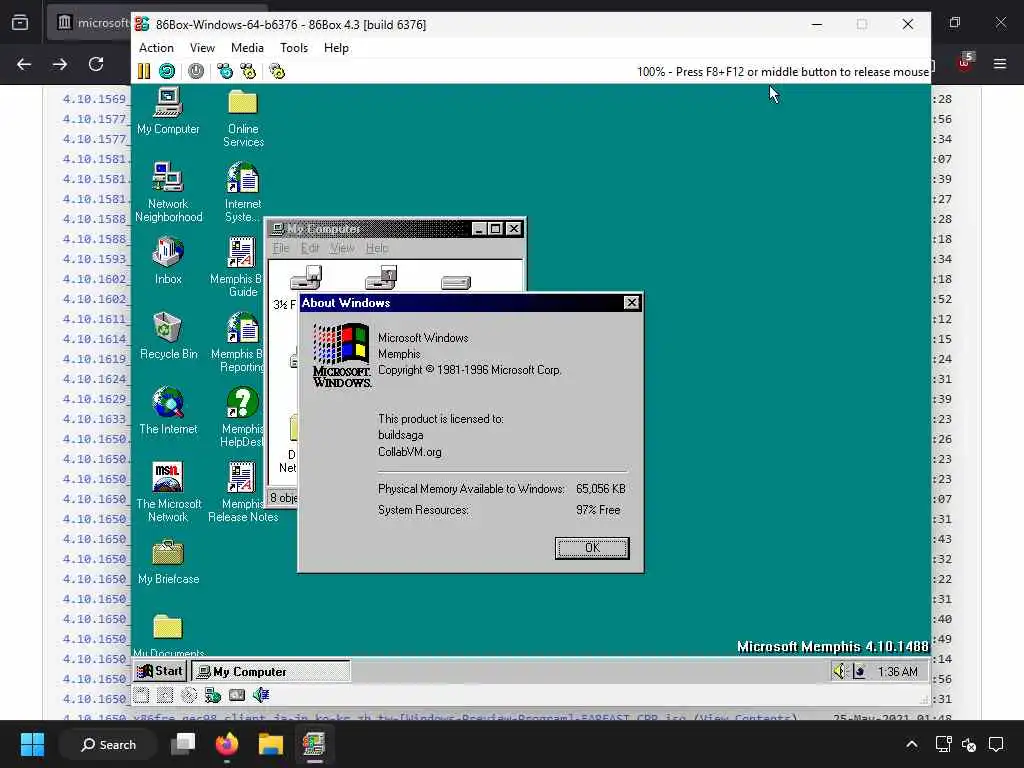The height and width of the screenshot is (768, 1024).
Task: Select the first drive icon in My Computer
Action: pyautogui.click(x=306, y=278)
